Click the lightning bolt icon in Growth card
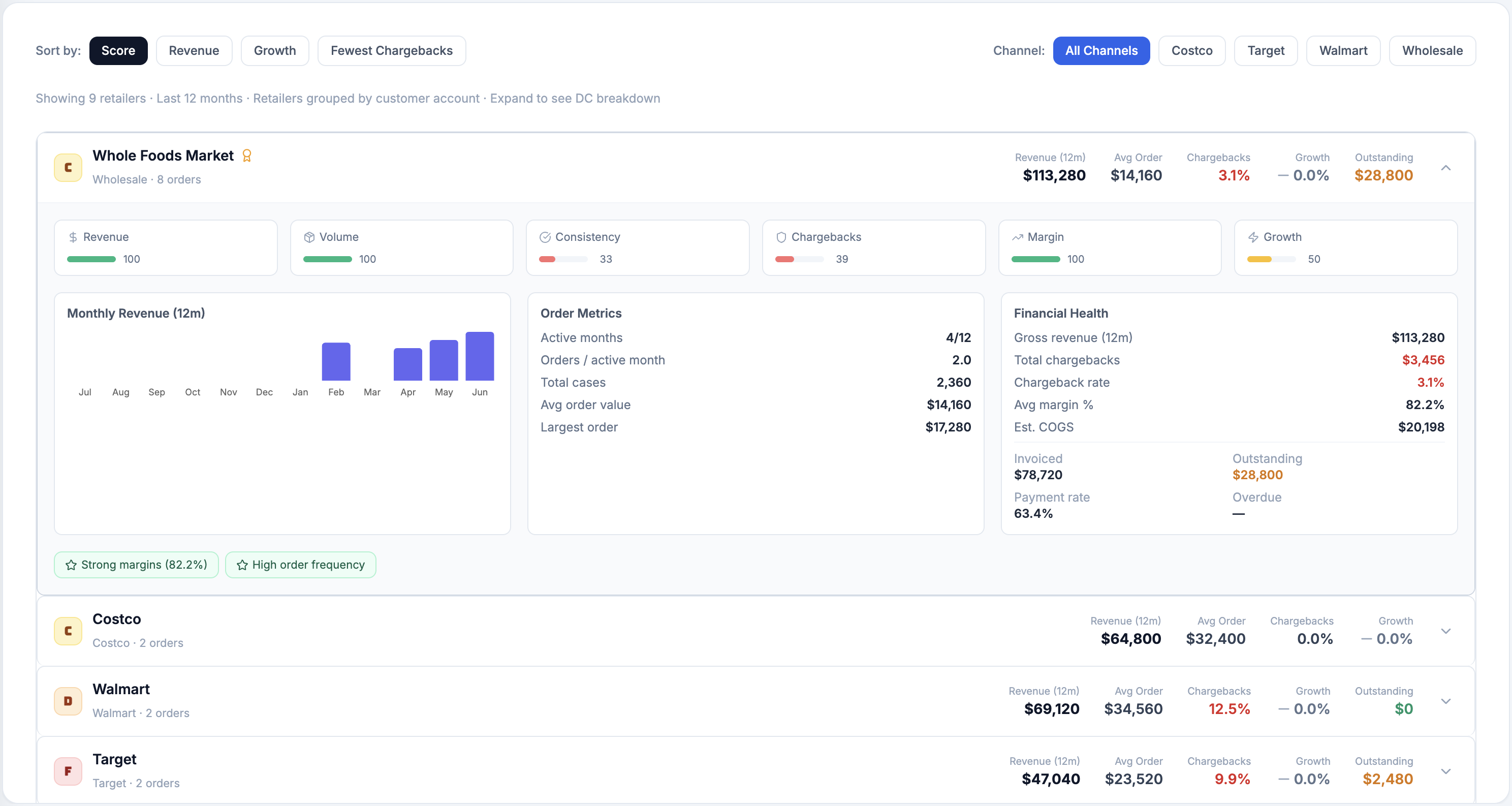This screenshot has width=1512, height=806. point(1253,237)
